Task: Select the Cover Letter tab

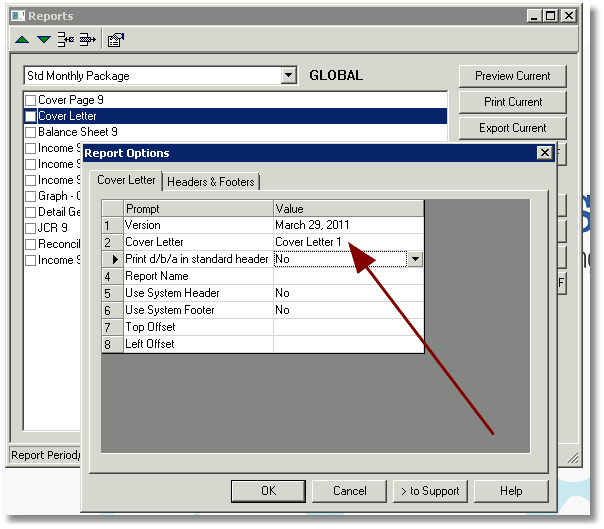Action: 126,180
